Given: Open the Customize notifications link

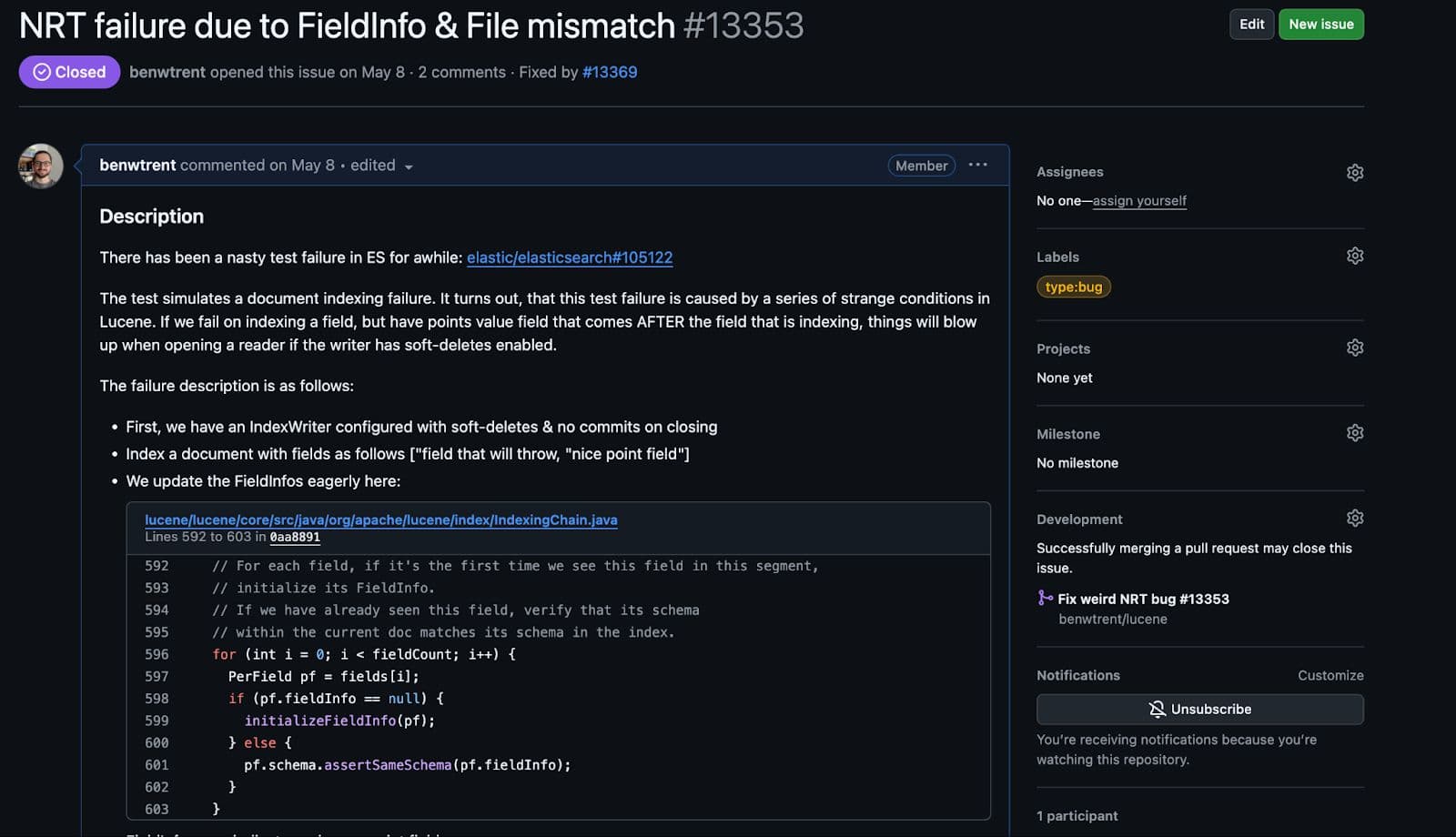Looking at the screenshot, I should [x=1330, y=675].
